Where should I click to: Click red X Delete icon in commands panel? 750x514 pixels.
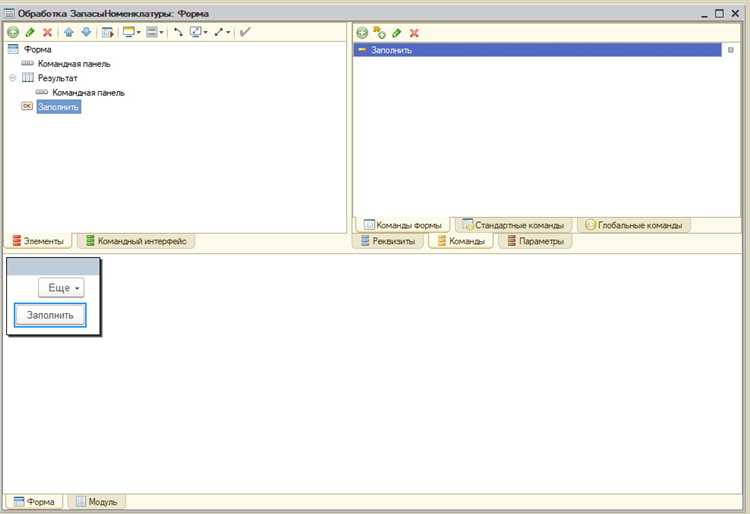[414, 33]
